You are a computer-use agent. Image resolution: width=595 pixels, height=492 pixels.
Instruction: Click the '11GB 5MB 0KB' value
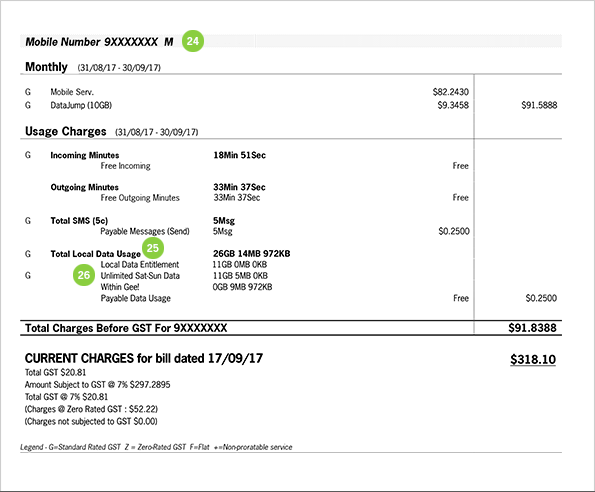click(x=240, y=276)
